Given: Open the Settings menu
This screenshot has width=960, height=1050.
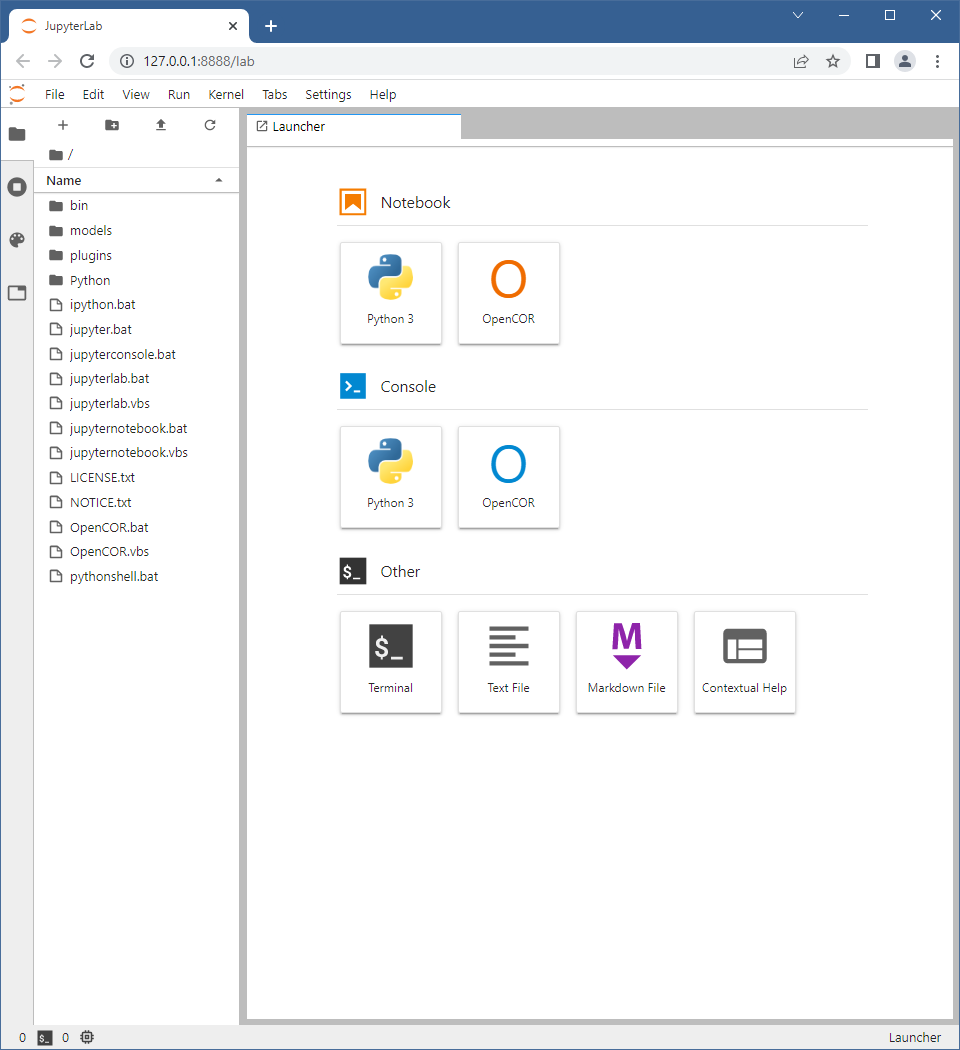Looking at the screenshot, I should (328, 94).
